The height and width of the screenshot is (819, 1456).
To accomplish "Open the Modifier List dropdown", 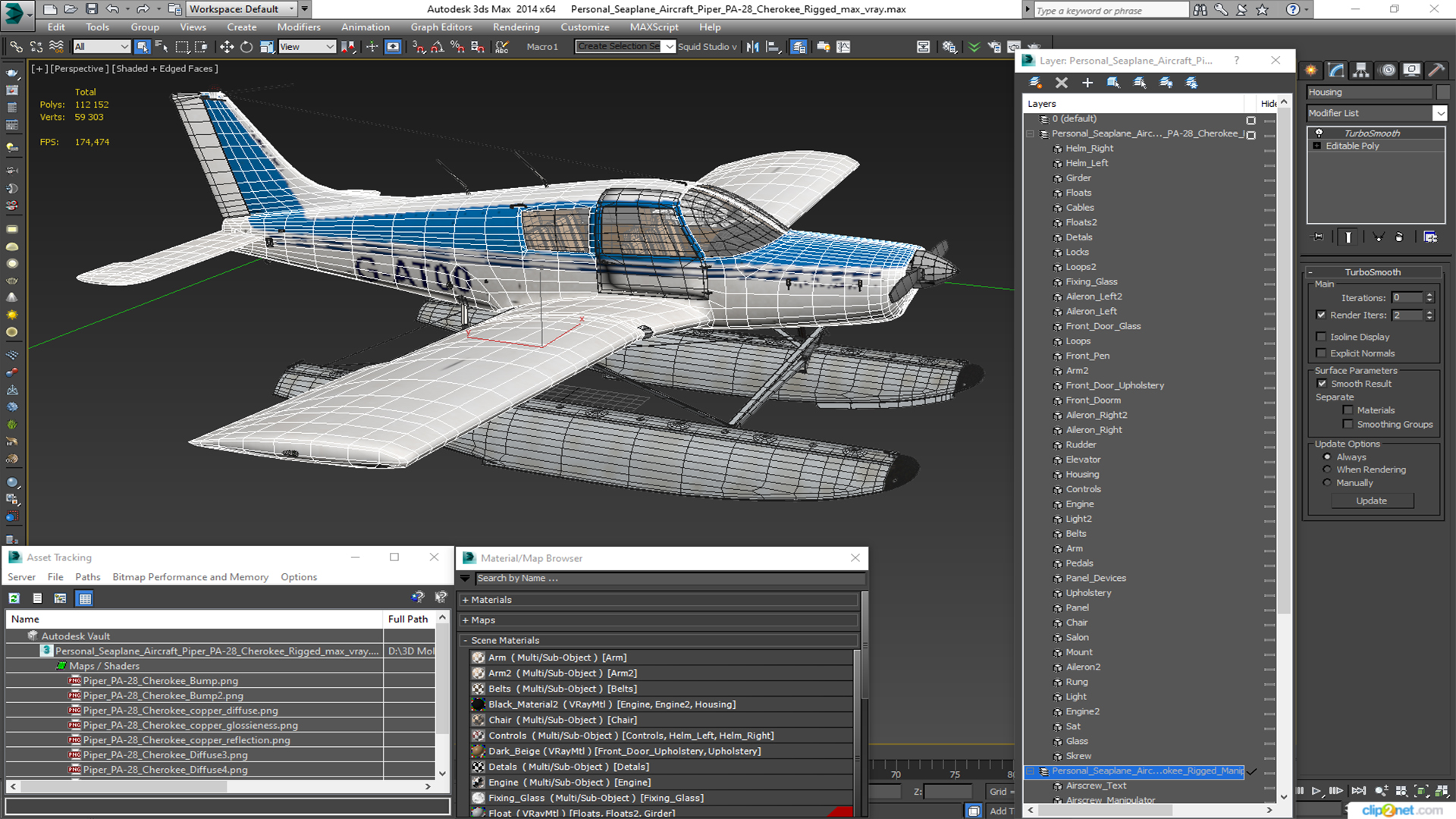I will pyautogui.click(x=1439, y=113).
